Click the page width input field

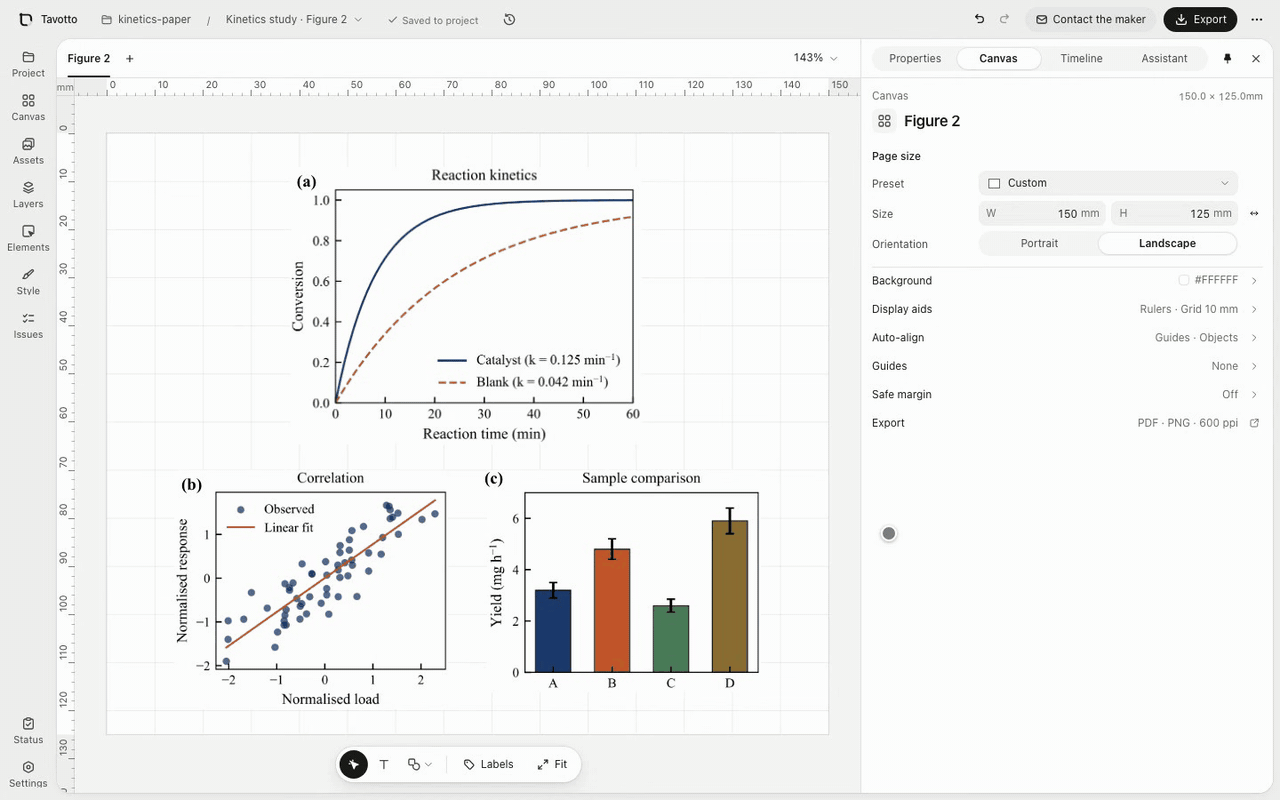[x=1042, y=213]
